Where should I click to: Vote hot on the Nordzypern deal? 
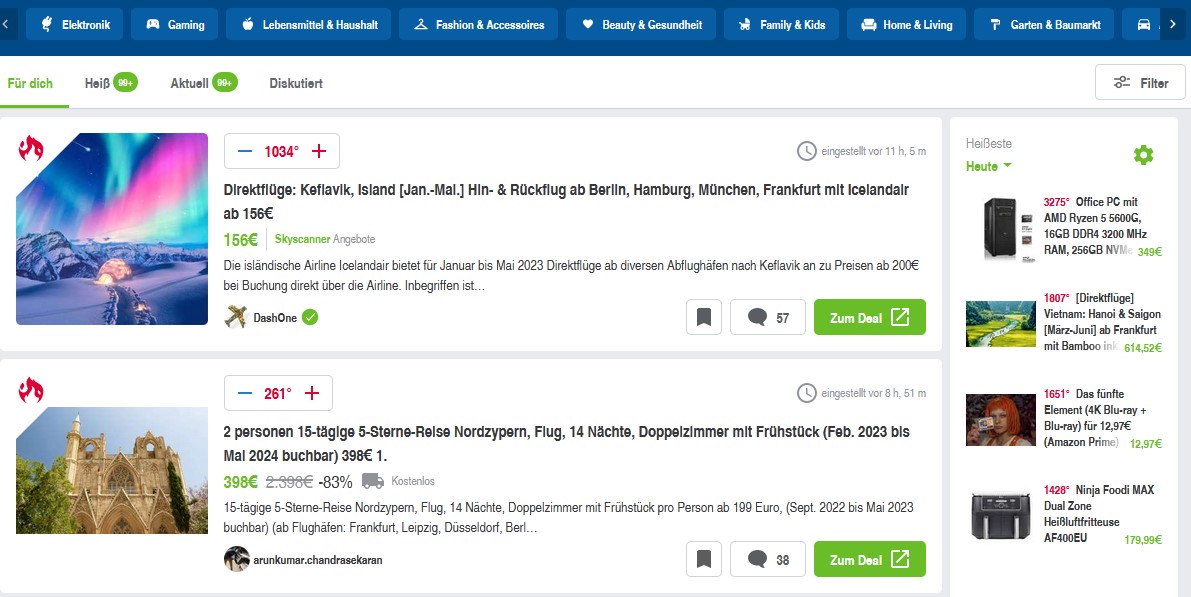click(312, 393)
